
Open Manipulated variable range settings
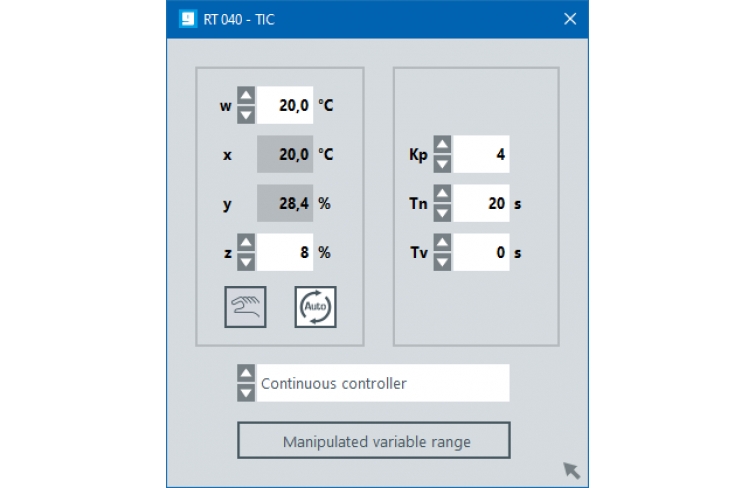pyautogui.click(x=374, y=441)
